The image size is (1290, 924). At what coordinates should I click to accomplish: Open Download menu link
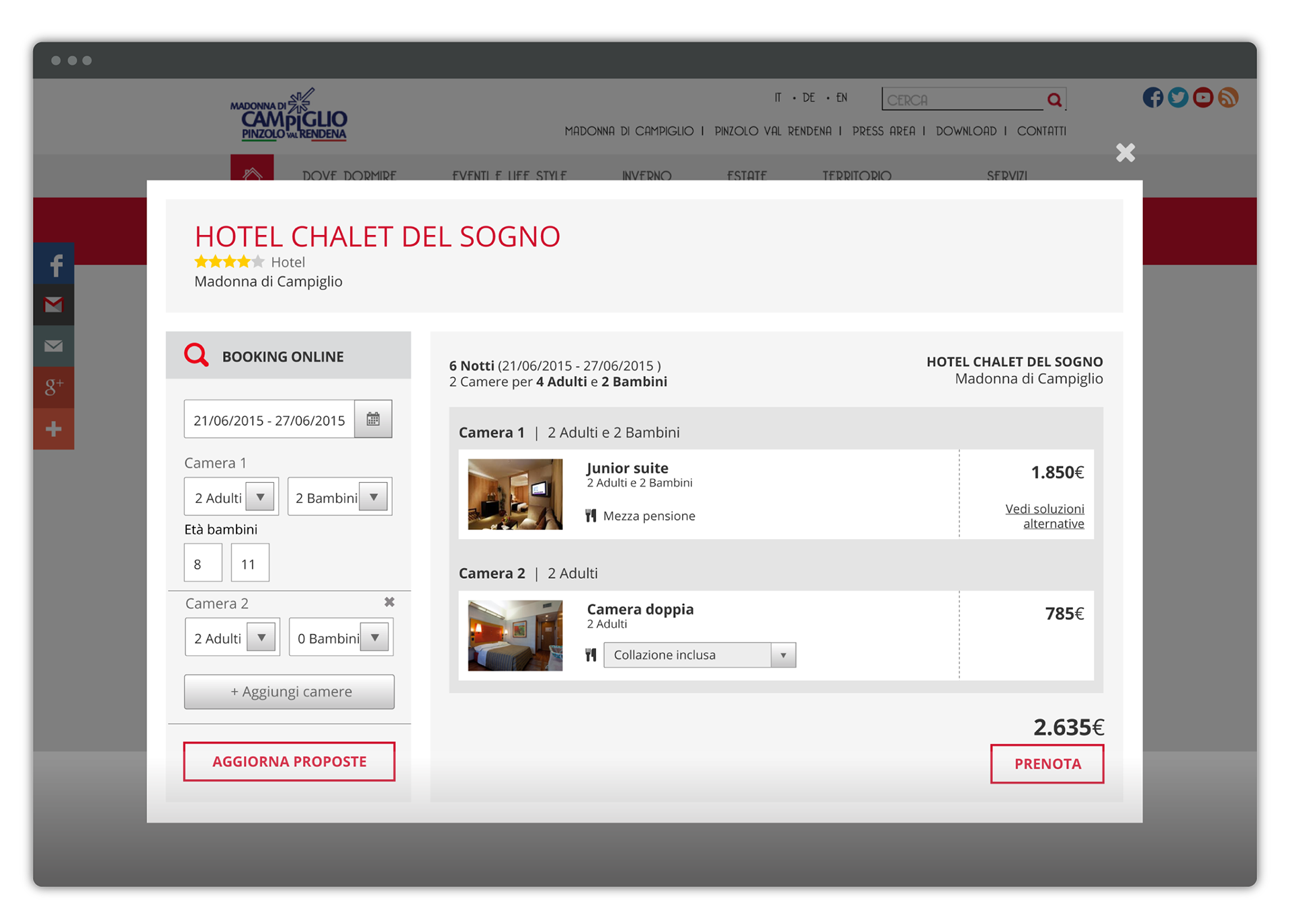point(966,131)
